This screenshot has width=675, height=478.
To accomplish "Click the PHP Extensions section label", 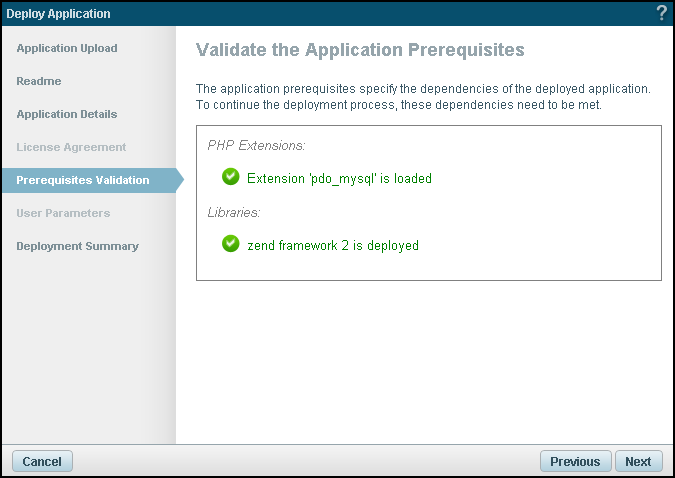I will coord(255,146).
